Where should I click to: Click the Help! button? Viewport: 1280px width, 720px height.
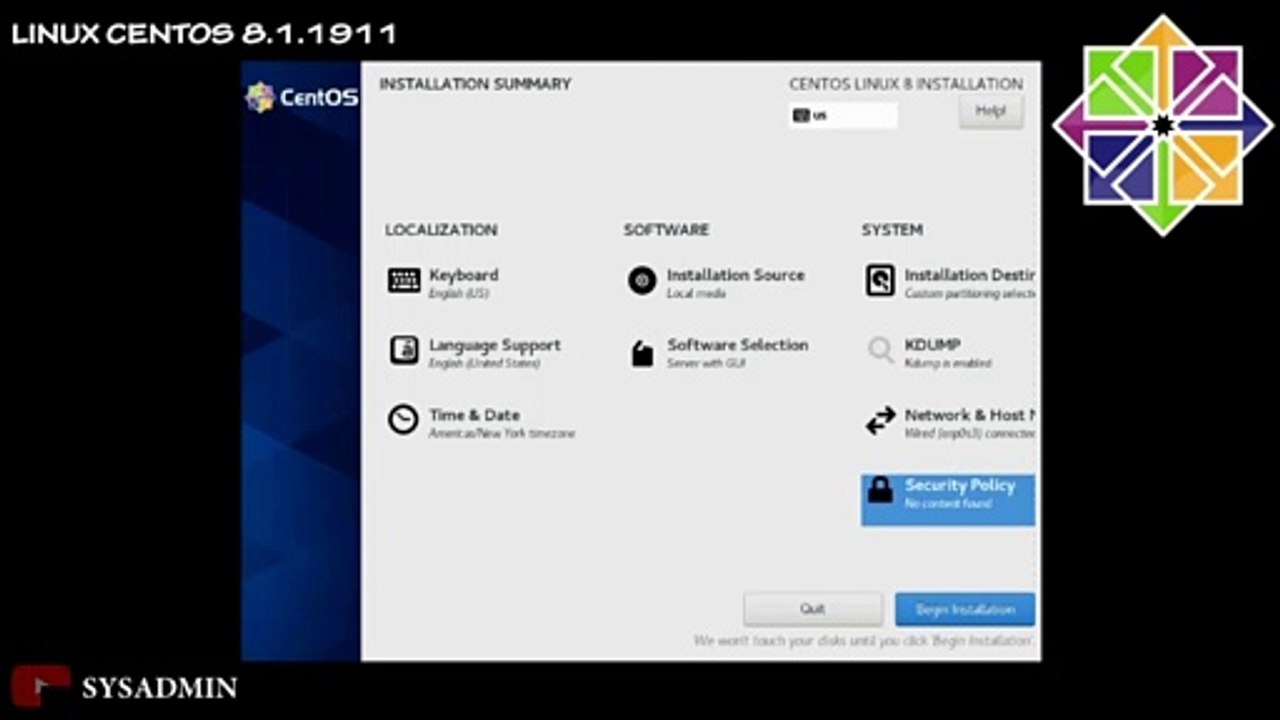tap(990, 111)
